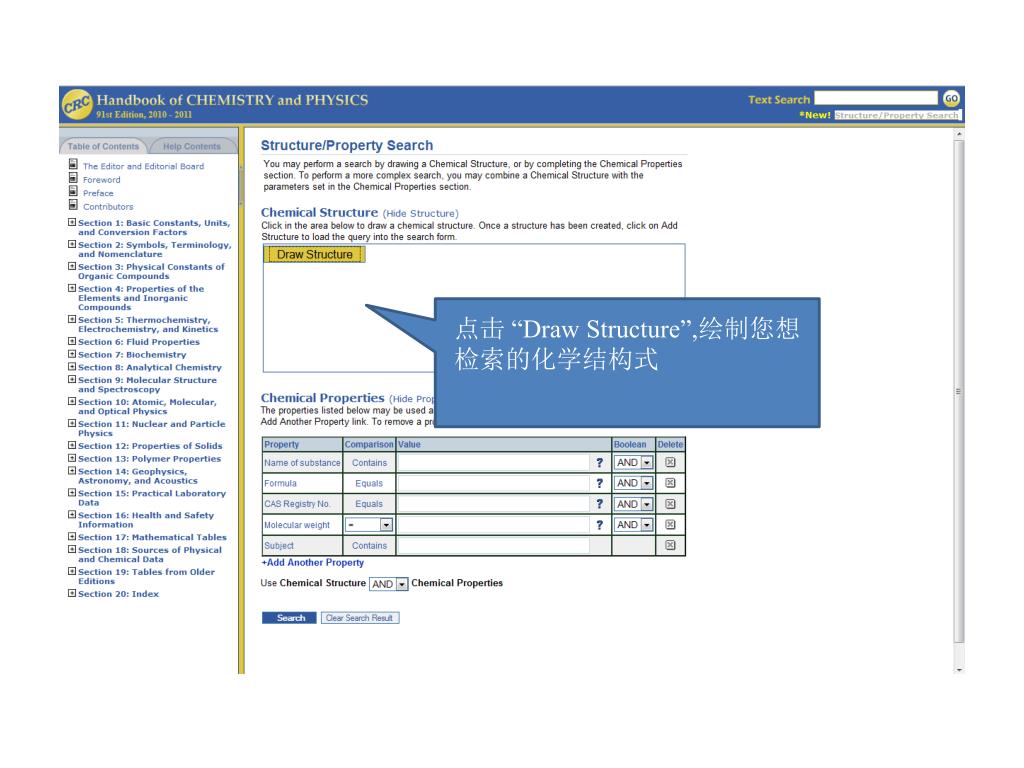
Task: Open the Contributors document icon
Action: (73, 204)
